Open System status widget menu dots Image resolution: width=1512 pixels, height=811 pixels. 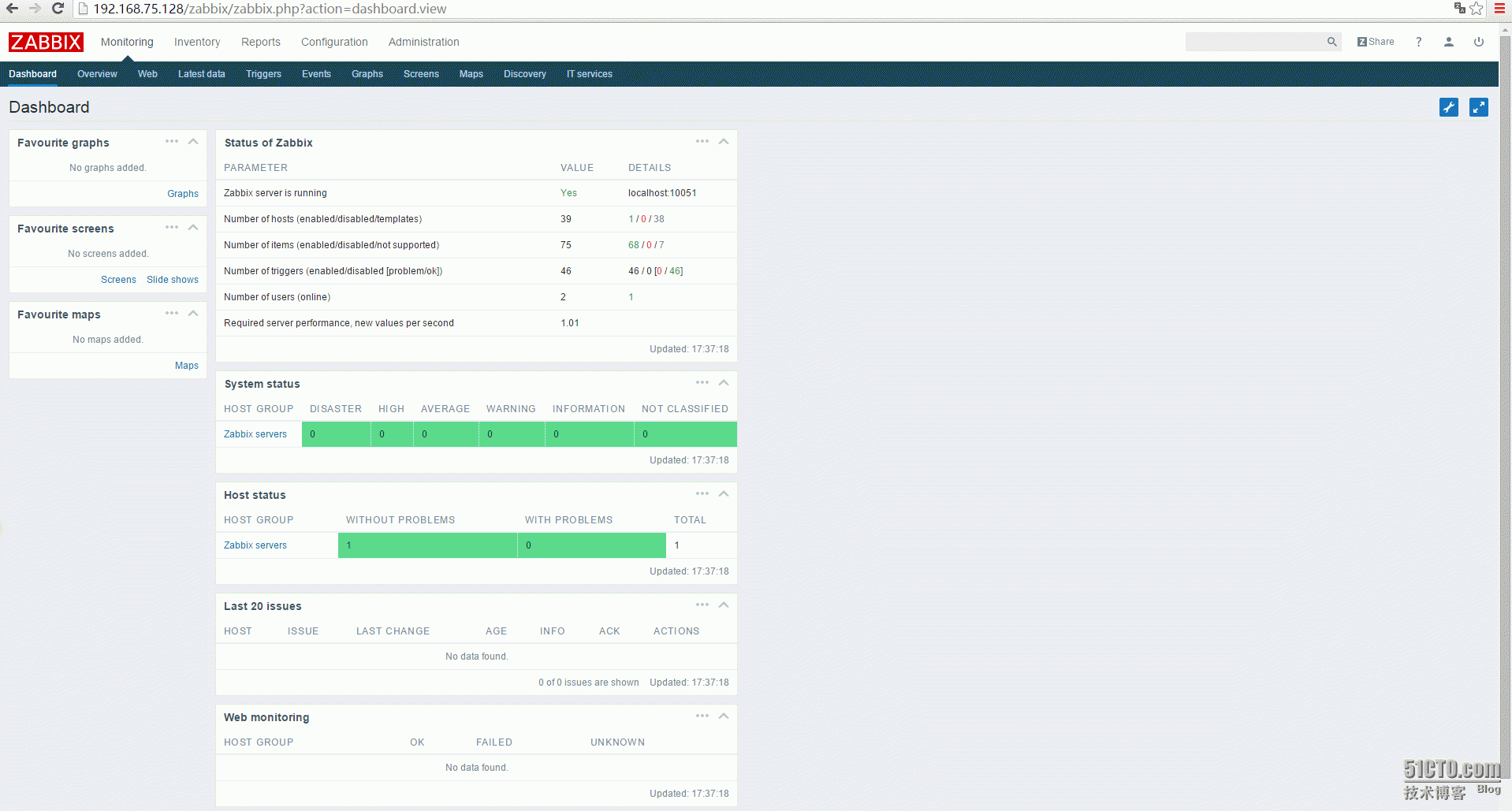pos(702,383)
